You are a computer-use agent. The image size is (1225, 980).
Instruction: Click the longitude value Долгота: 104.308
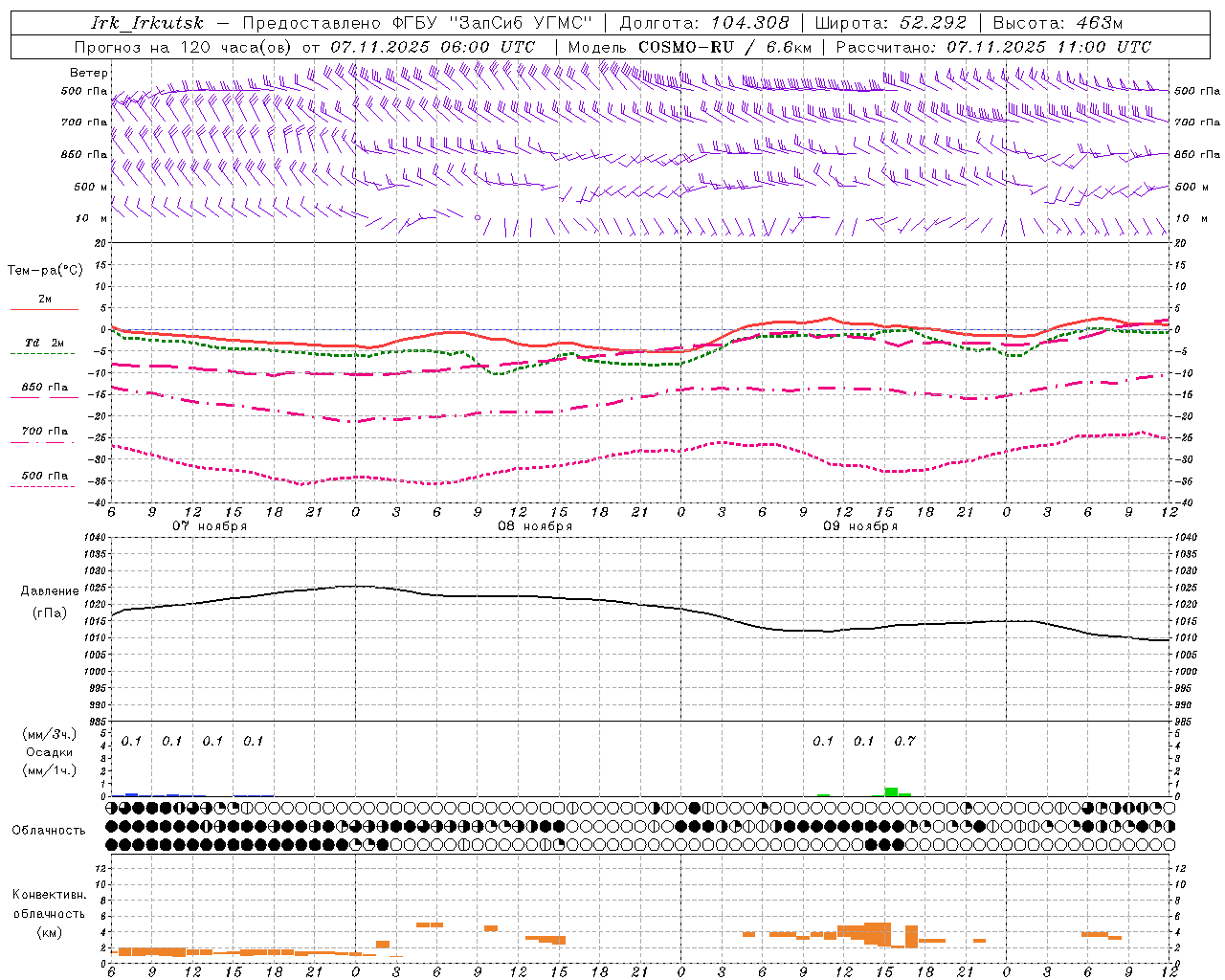(x=704, y=23)
